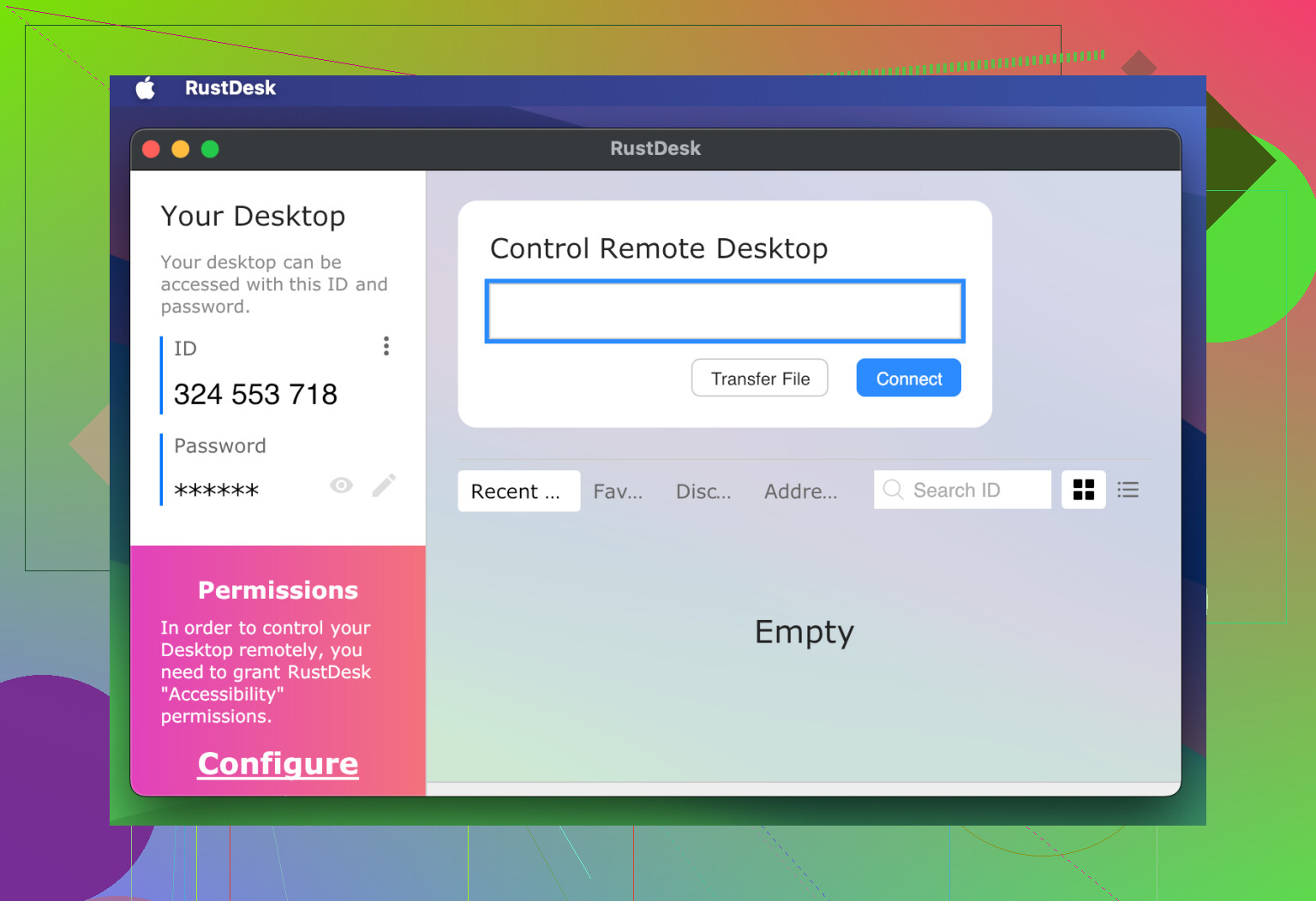The image size is (1316, 901).
Task: Click the Control Remote Desktop heading
Action: tap(659, 248)
